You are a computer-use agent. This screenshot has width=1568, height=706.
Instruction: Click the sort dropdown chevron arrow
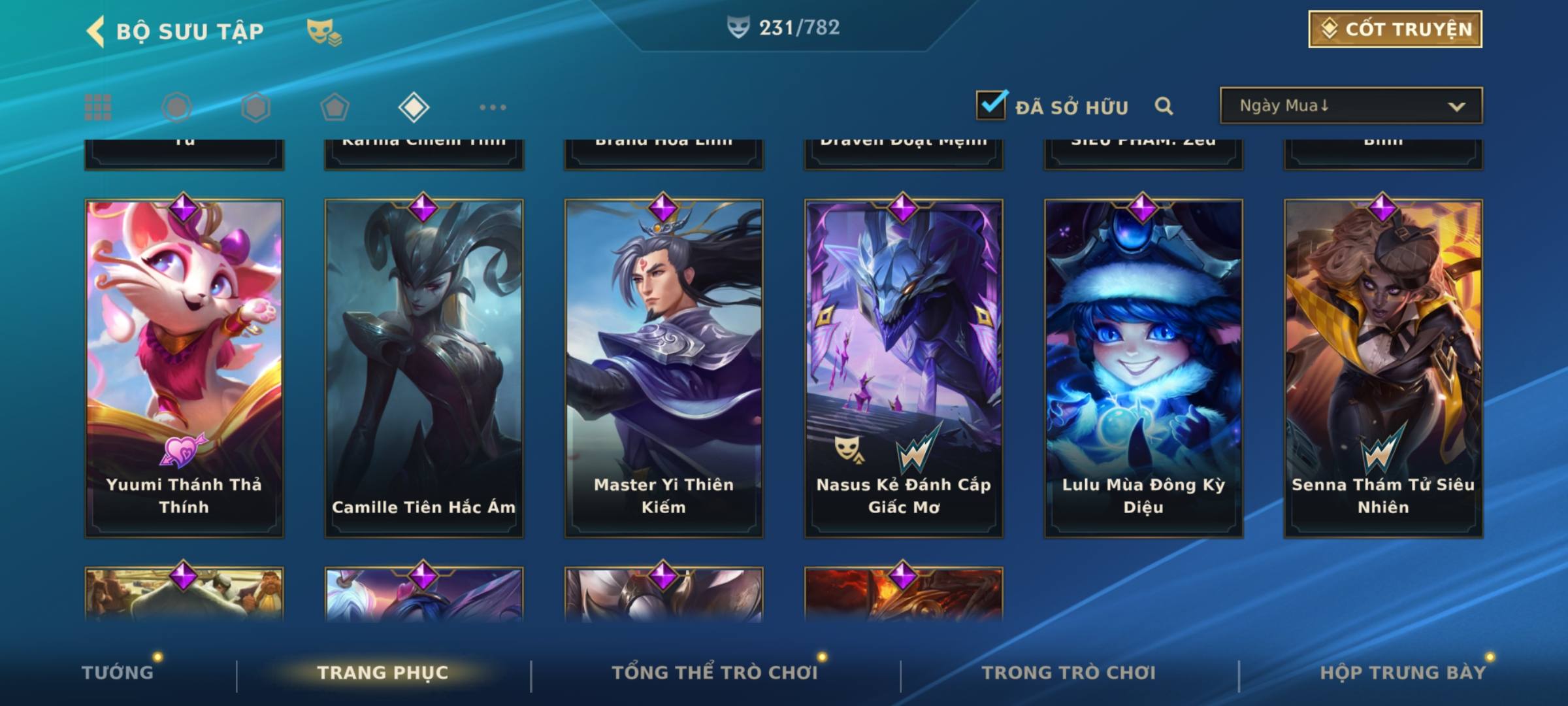1456,107
